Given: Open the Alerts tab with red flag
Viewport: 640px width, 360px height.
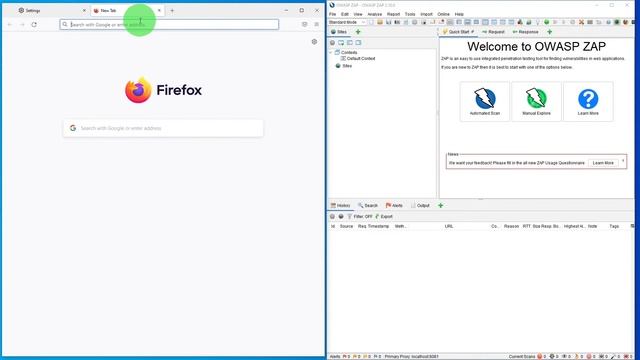Looking at the screenshot, I should click(394, 206).
